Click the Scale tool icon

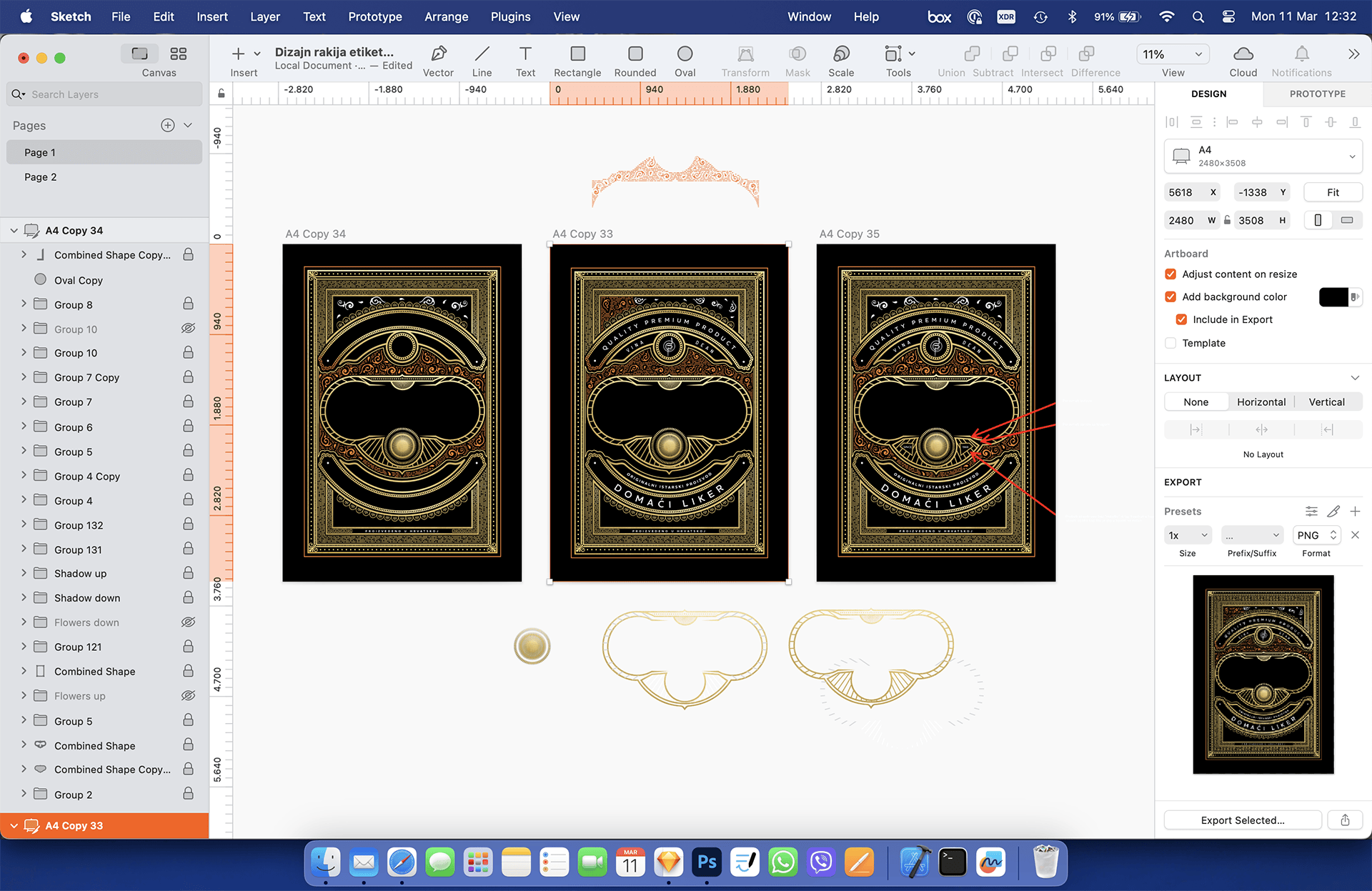841,54
